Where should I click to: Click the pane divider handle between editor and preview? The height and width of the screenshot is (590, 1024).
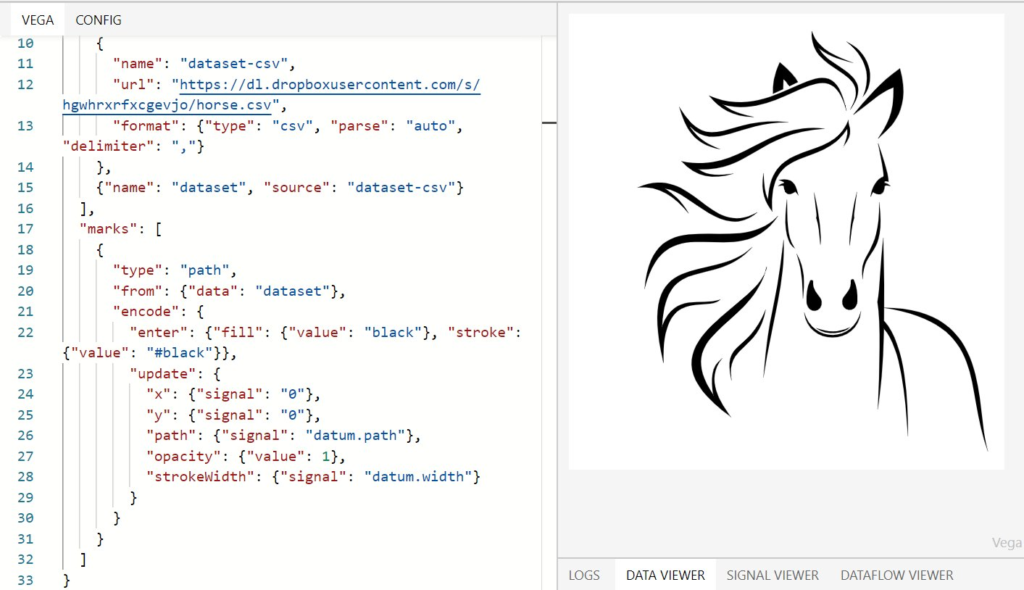[549, 122]
